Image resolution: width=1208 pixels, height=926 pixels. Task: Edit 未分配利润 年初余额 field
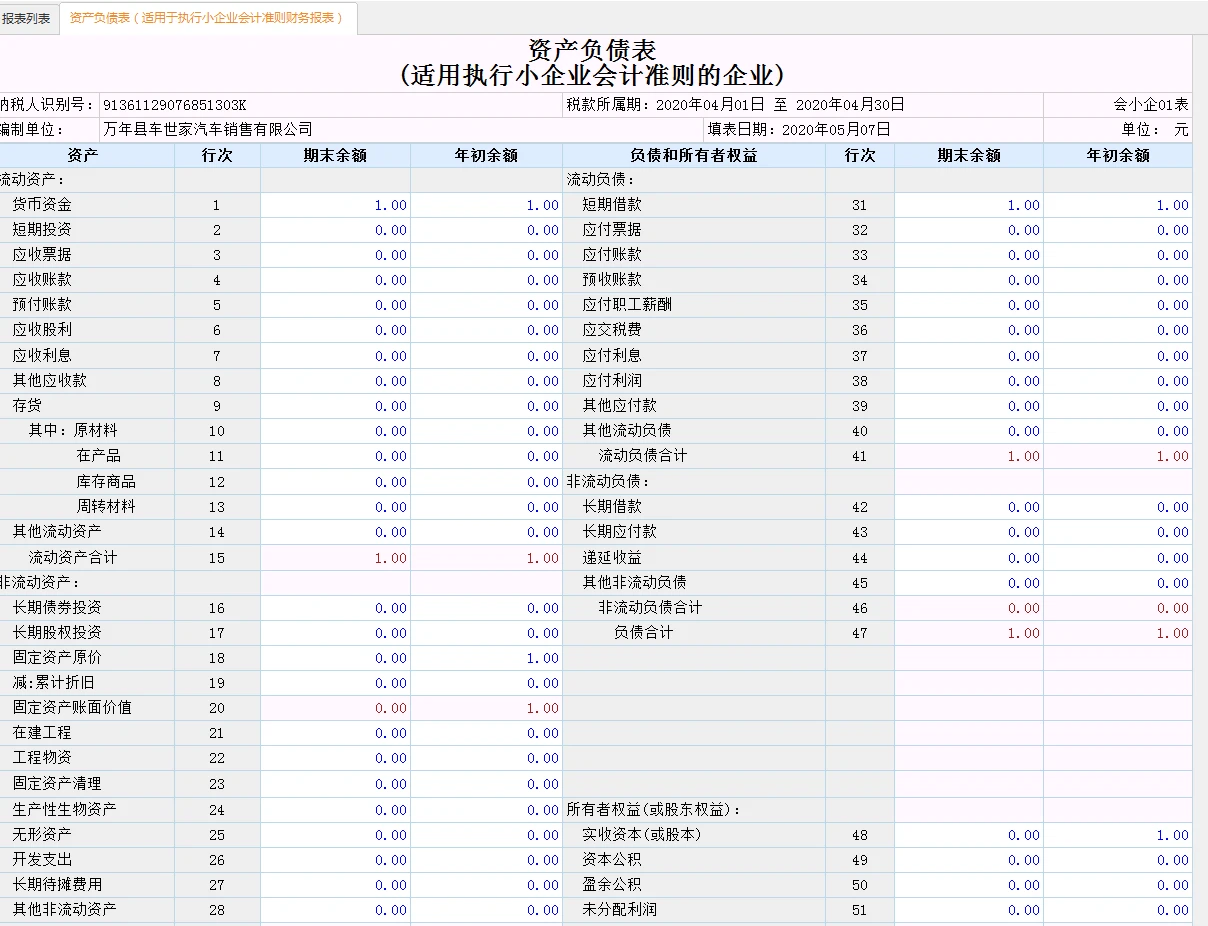coord(1118,910)
